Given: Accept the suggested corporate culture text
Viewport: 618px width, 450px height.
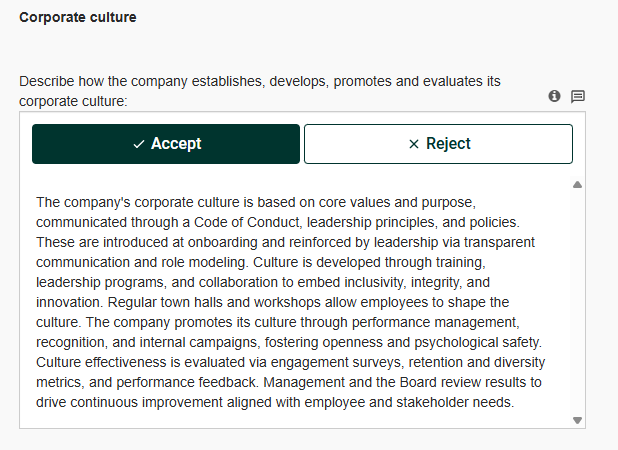Looking at the screenshot, I should pos(166,144).
